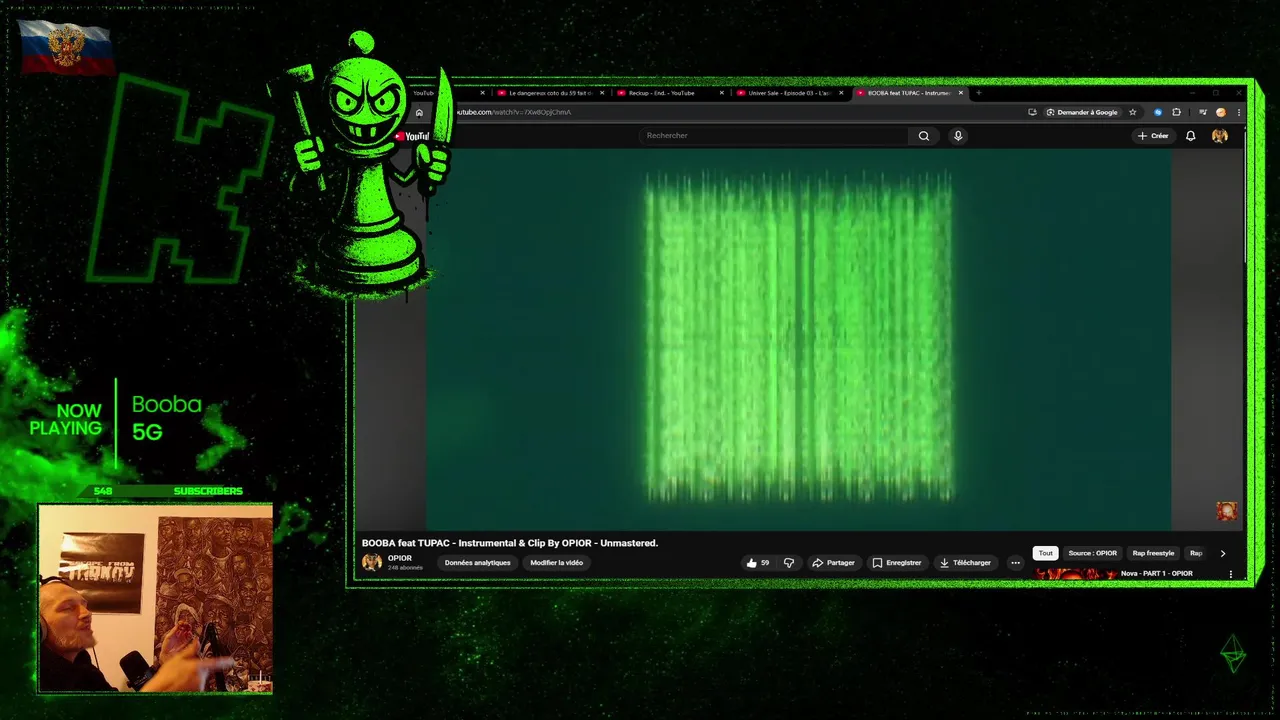Click the 'Demander à Google' button
Image resolution: width=1280 pixels, height=720 pixels.
click(x=1082, y=112)
